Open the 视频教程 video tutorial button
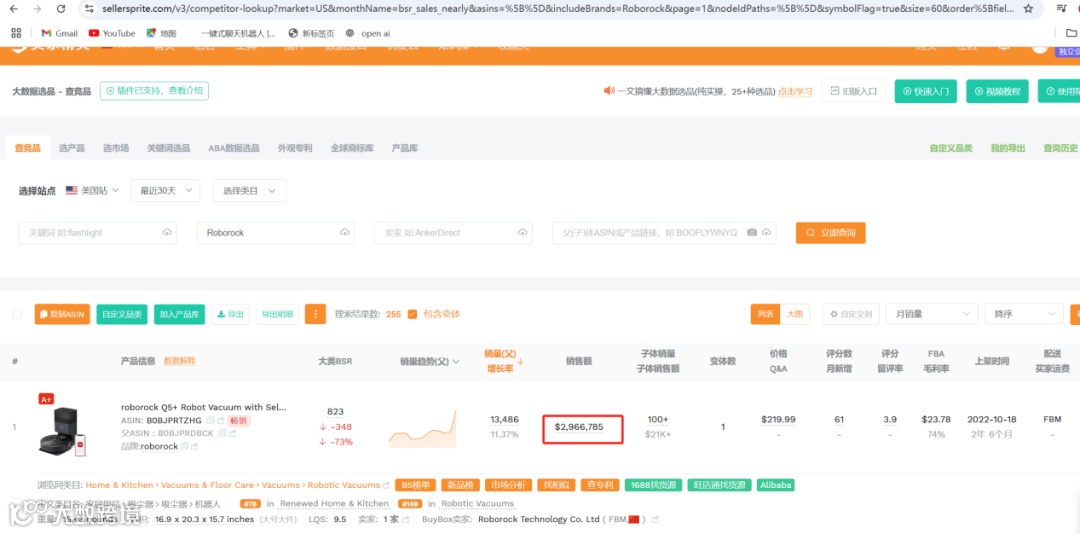The width and height of the screenshot is (1080, 534). click(997, 91)
